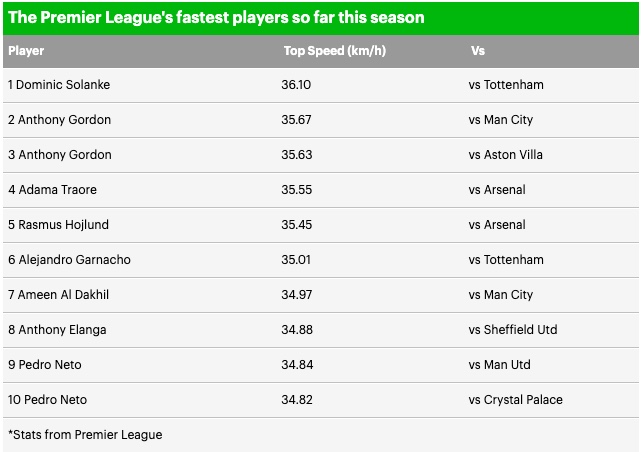The height and width of the screenshot is (452, 641).
Task: Select the Dominic Solanke row name
Action: tap(59, 85)
